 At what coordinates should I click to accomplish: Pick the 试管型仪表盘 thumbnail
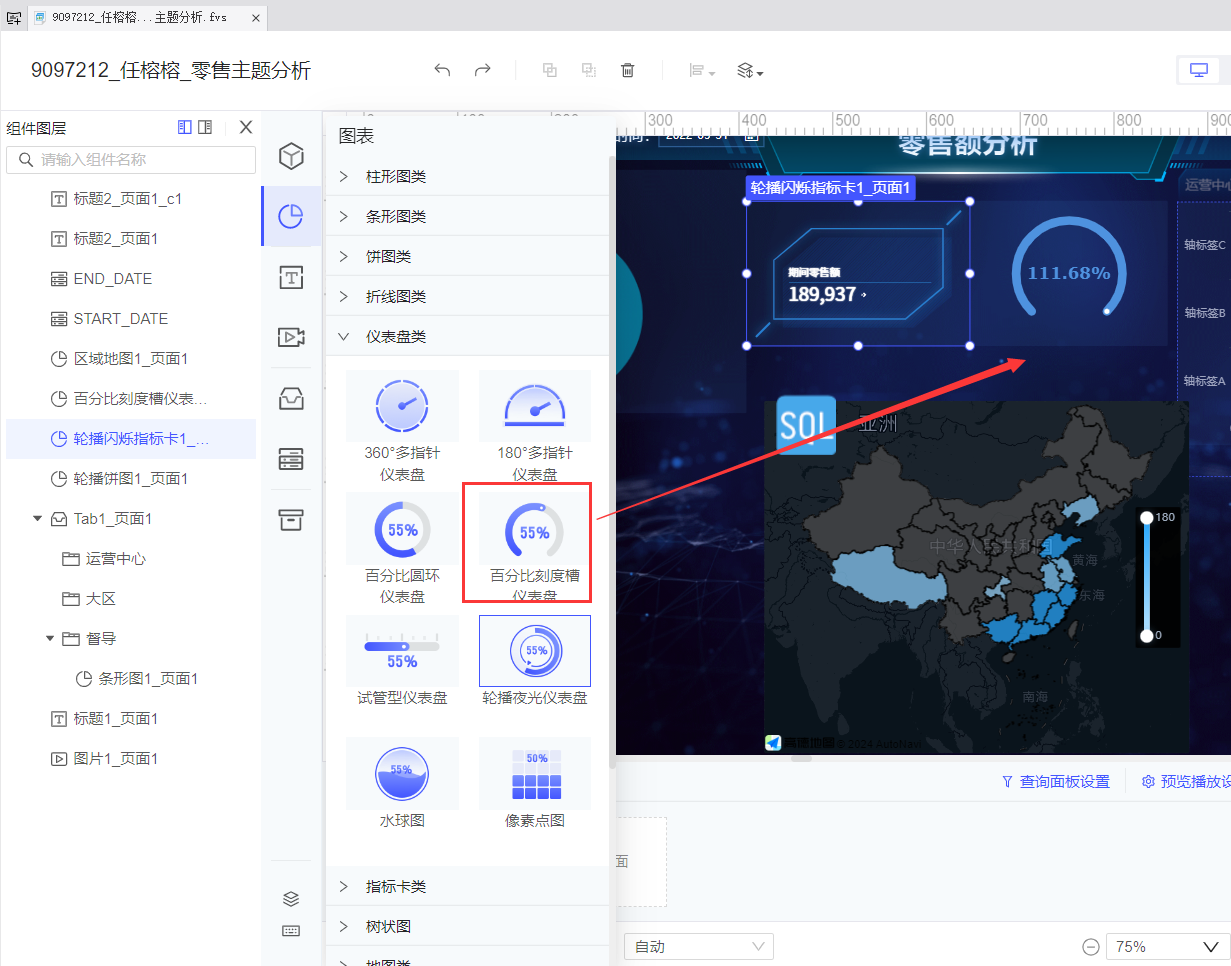pos(402,651)
